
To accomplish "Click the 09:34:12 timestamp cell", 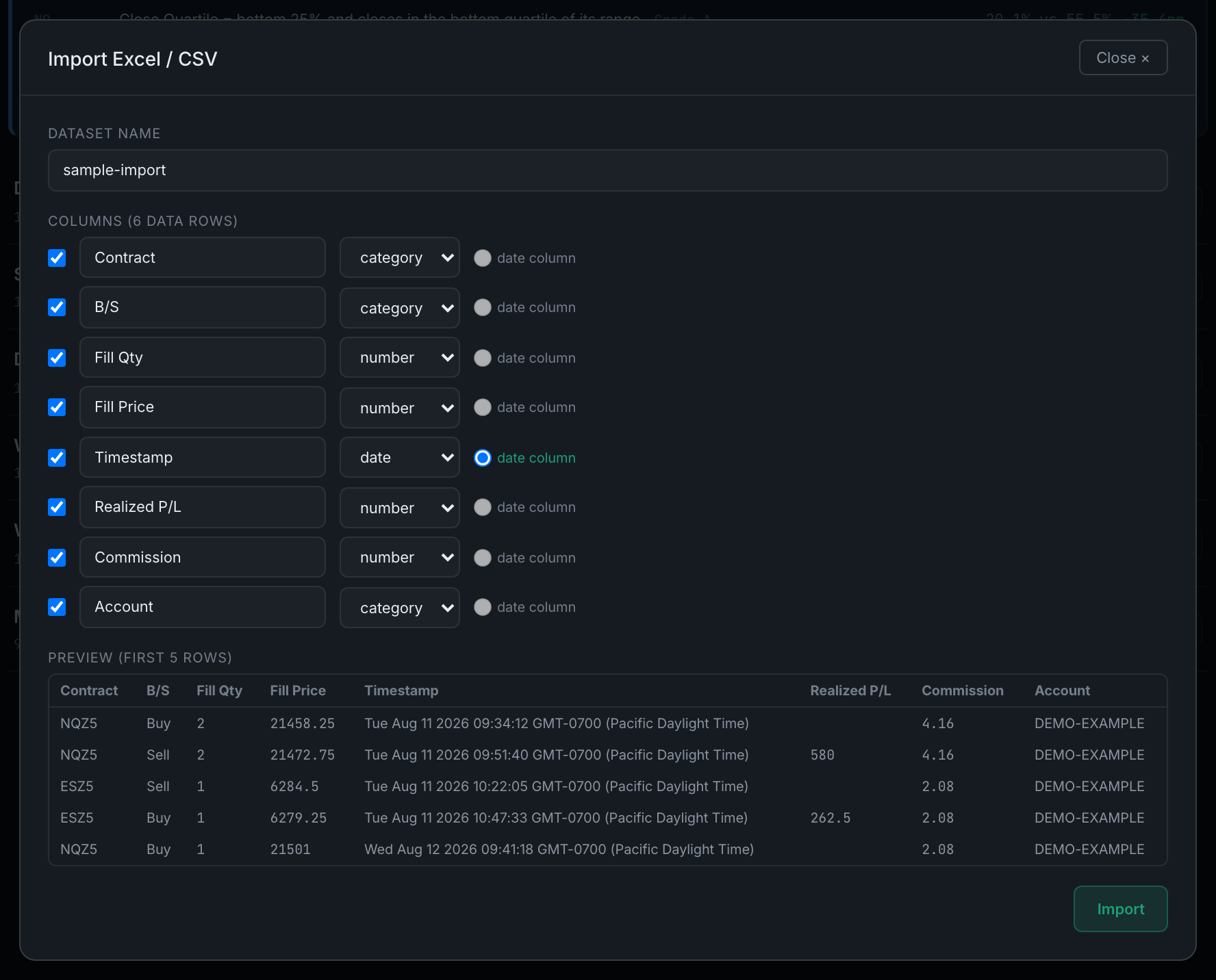I will (557, 723).
